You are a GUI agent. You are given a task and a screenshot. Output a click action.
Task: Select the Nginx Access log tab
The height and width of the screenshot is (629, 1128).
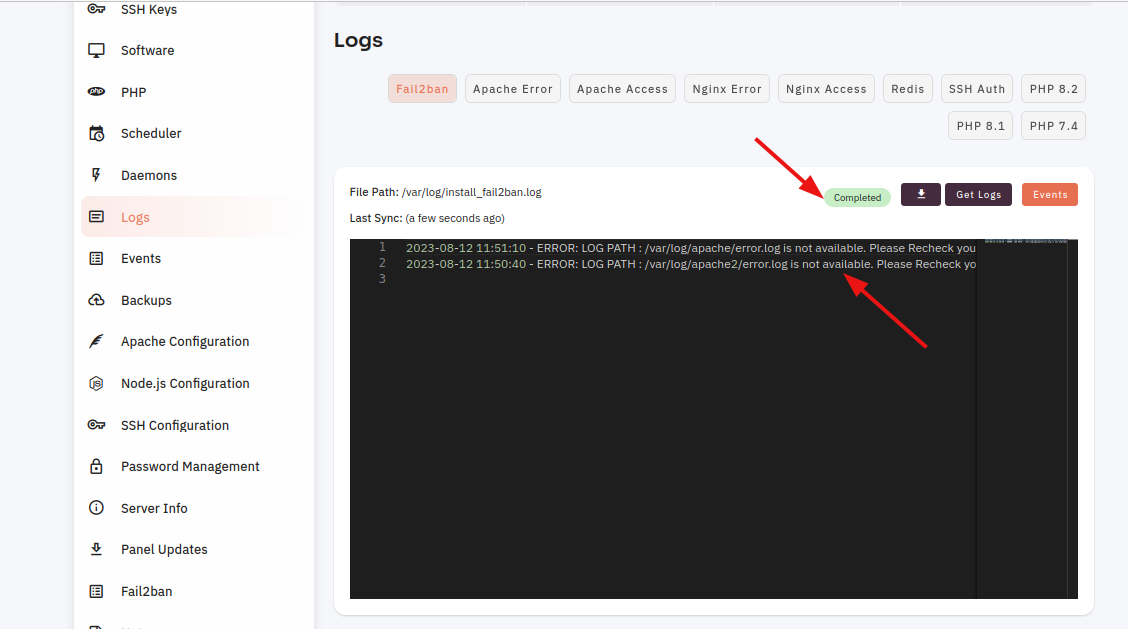pos(826,89)
